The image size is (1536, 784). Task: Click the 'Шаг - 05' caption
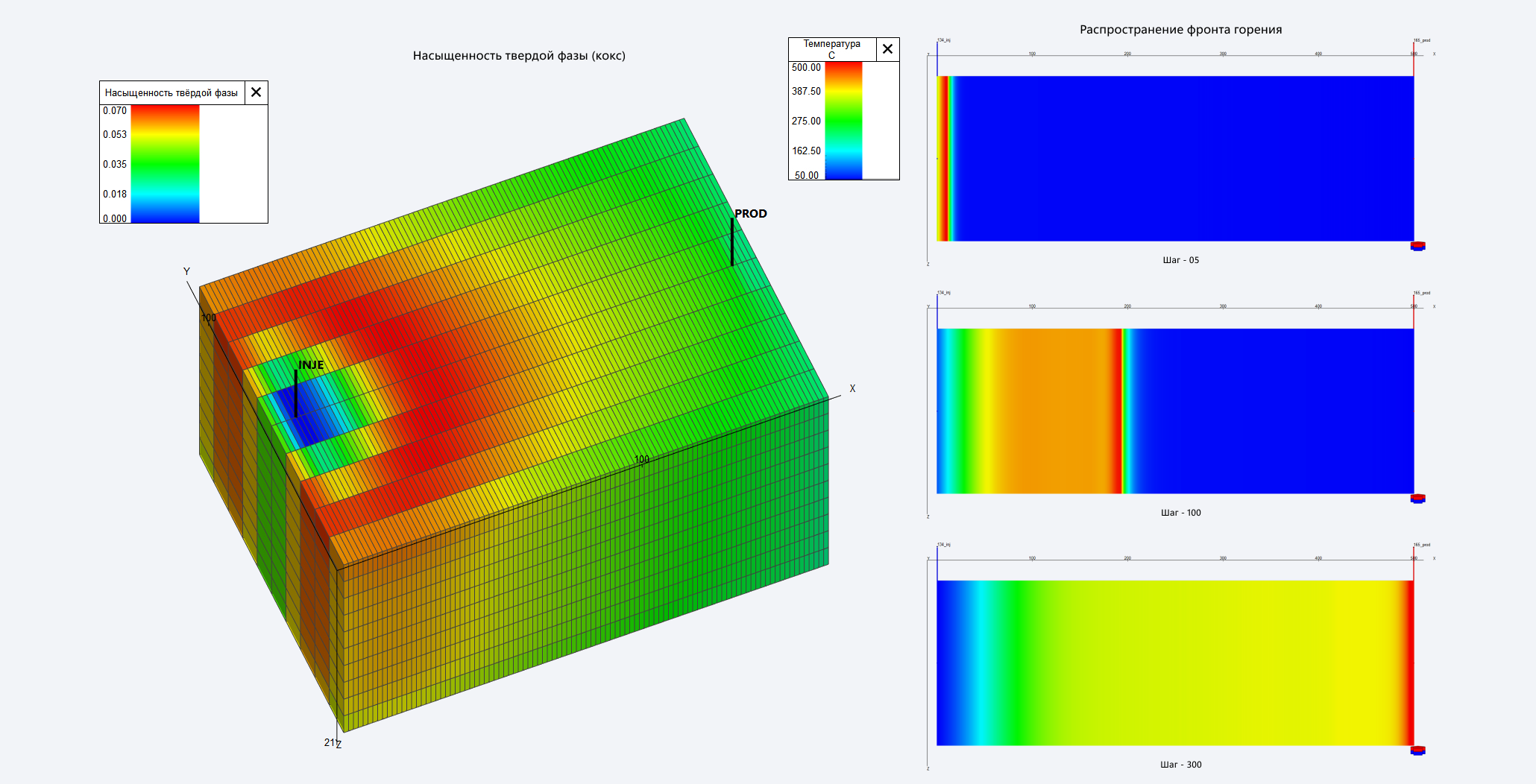1181,260
